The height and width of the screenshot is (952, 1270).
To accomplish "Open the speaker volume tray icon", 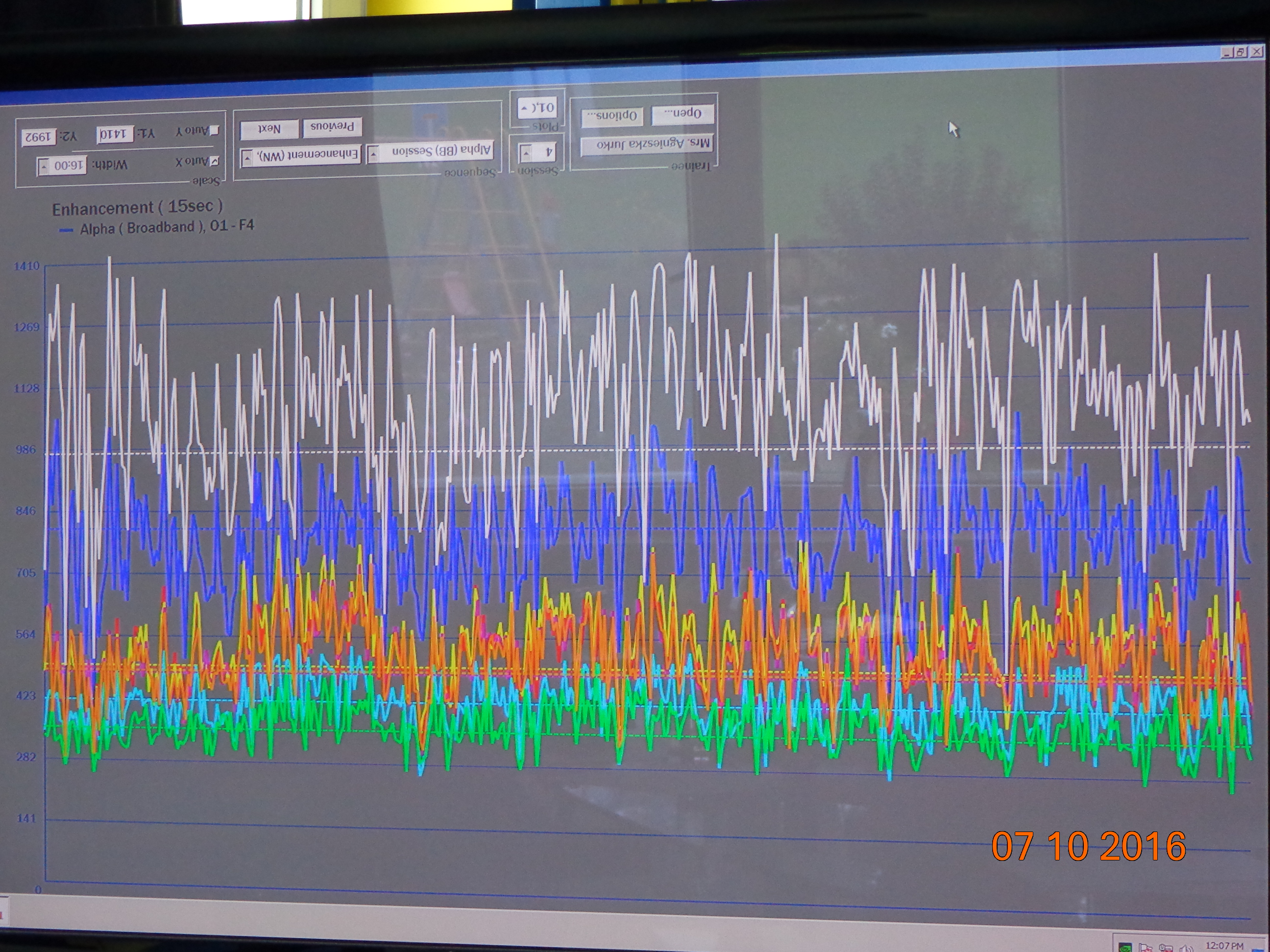I will tap(1186, 948).
